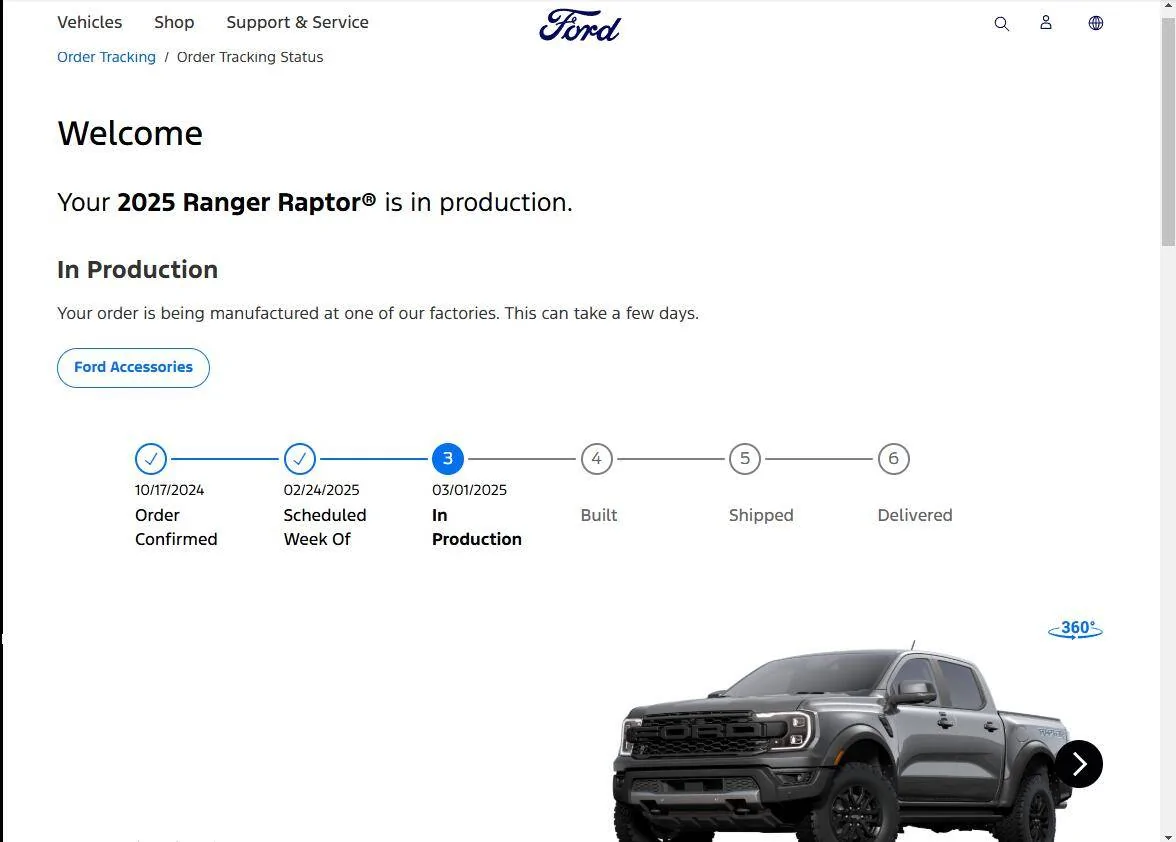Click the Delivered step label

[x=915, y=515]
